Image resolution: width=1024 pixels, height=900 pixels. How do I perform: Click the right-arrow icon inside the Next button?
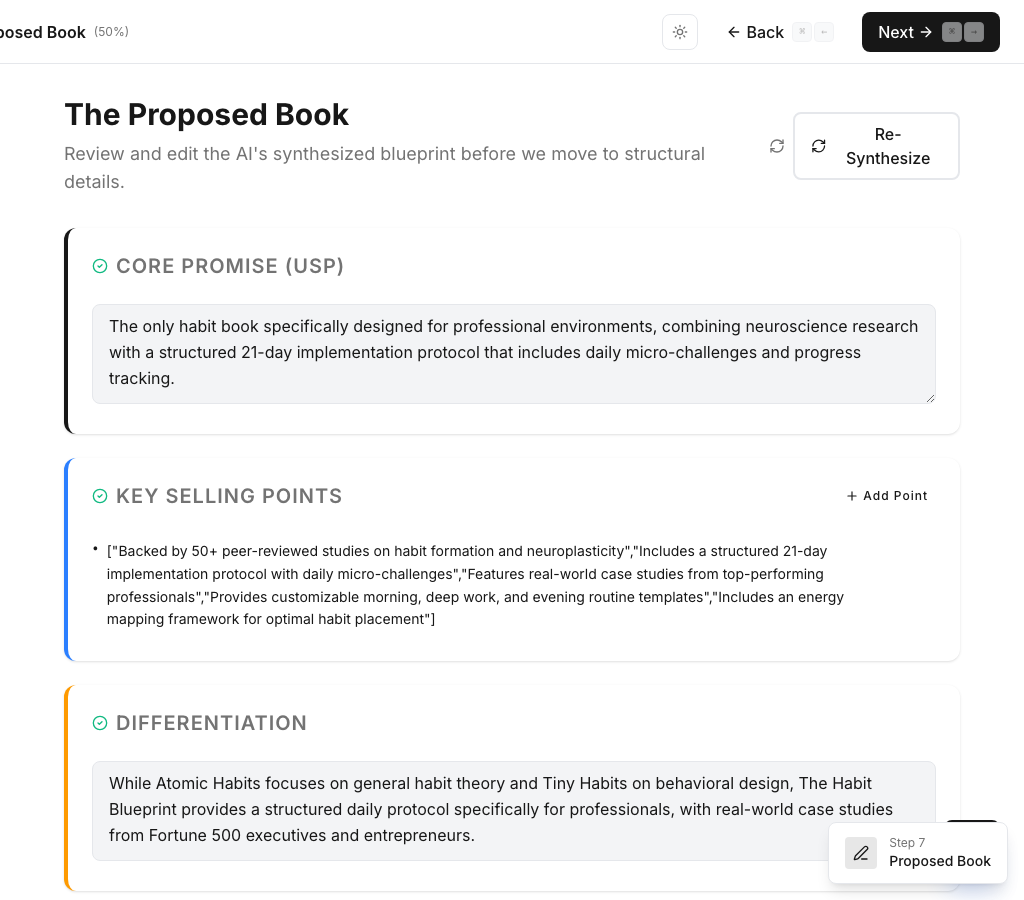(927, 32)
